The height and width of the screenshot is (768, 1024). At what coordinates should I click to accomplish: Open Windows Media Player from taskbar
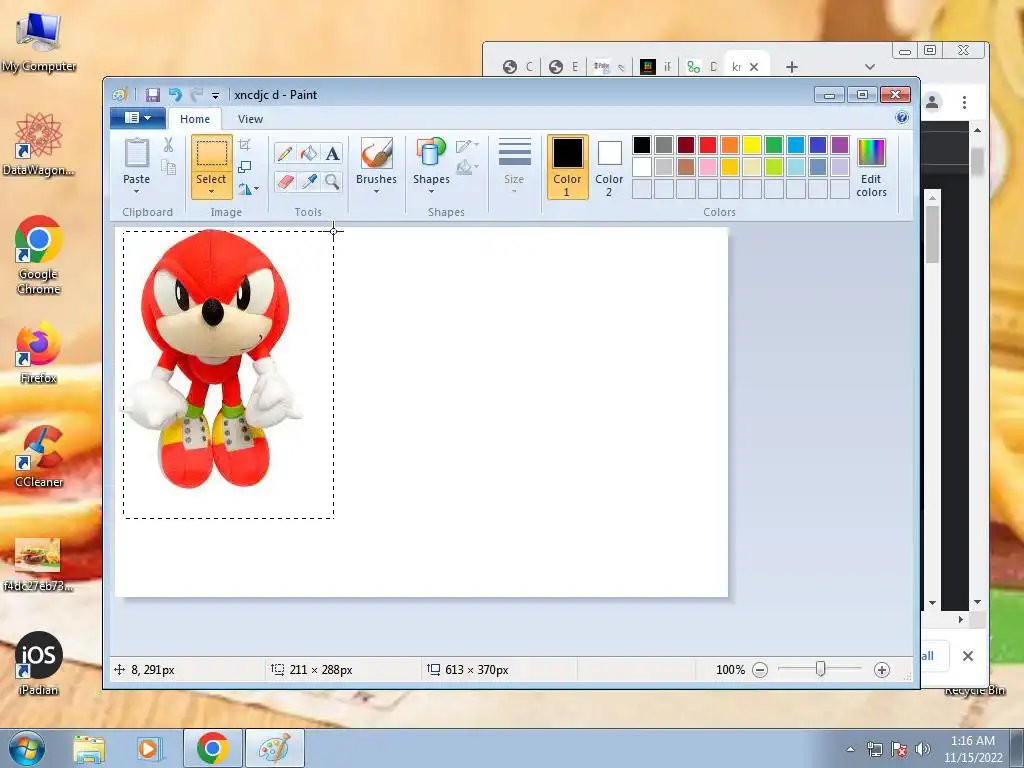tap(148, 749)
